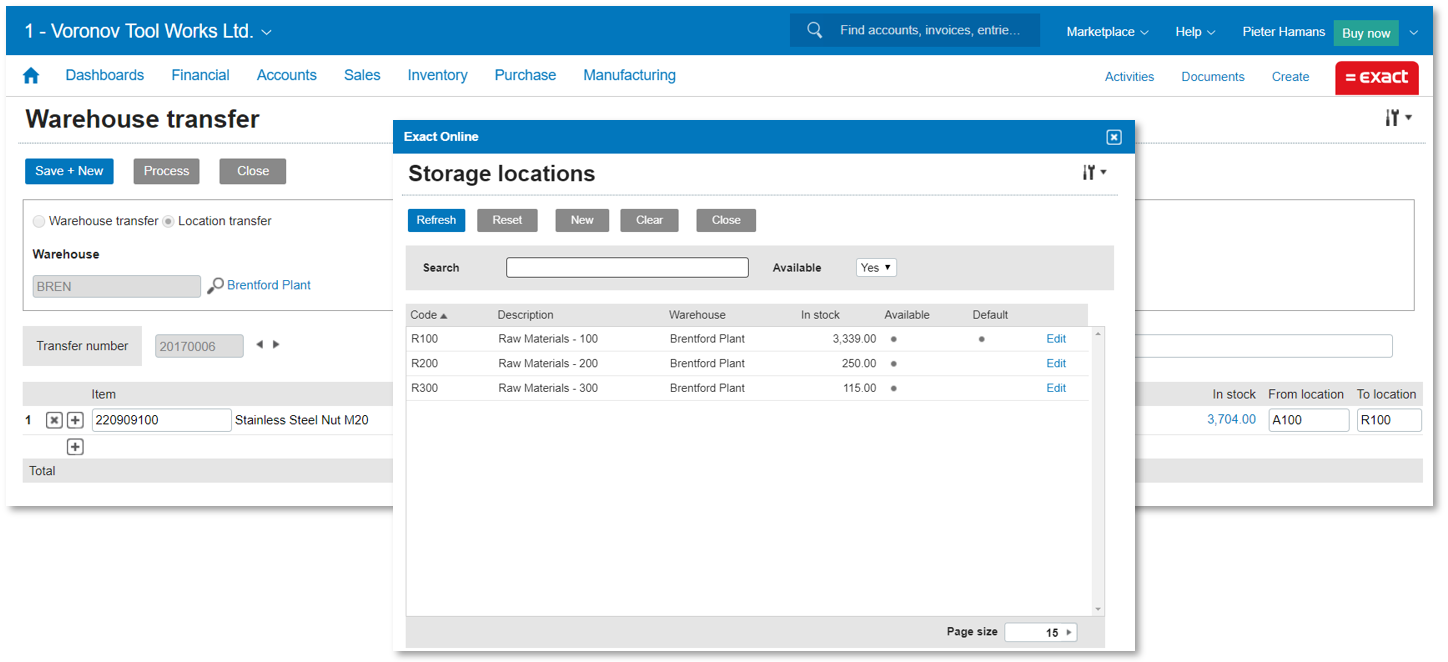Click the home icon in navigation bar
Viewport: 1448px width, 662px height.
pos(31,76)
